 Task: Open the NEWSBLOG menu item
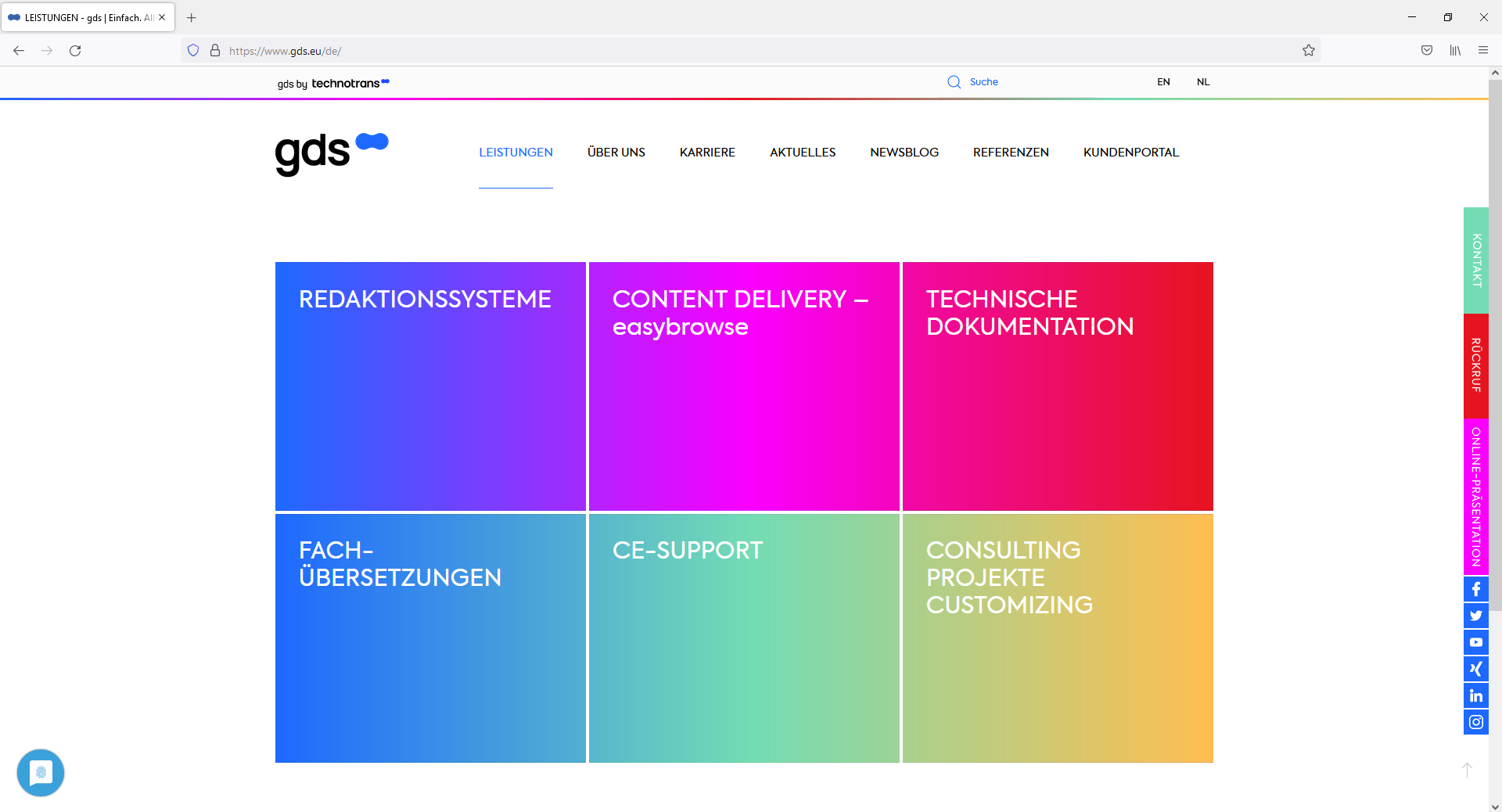point(904,153)
